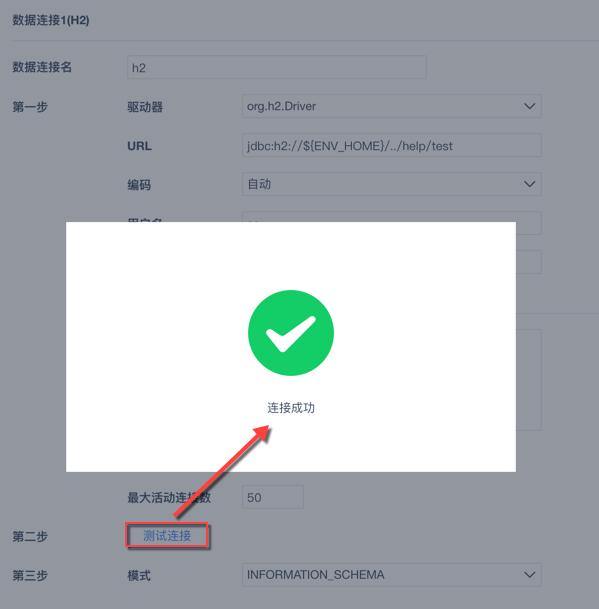Open the 模式 INFORMATION_SCHEMA dropdown
The height and width of the screenshot is (609, 599).
[x=392, y=574]
